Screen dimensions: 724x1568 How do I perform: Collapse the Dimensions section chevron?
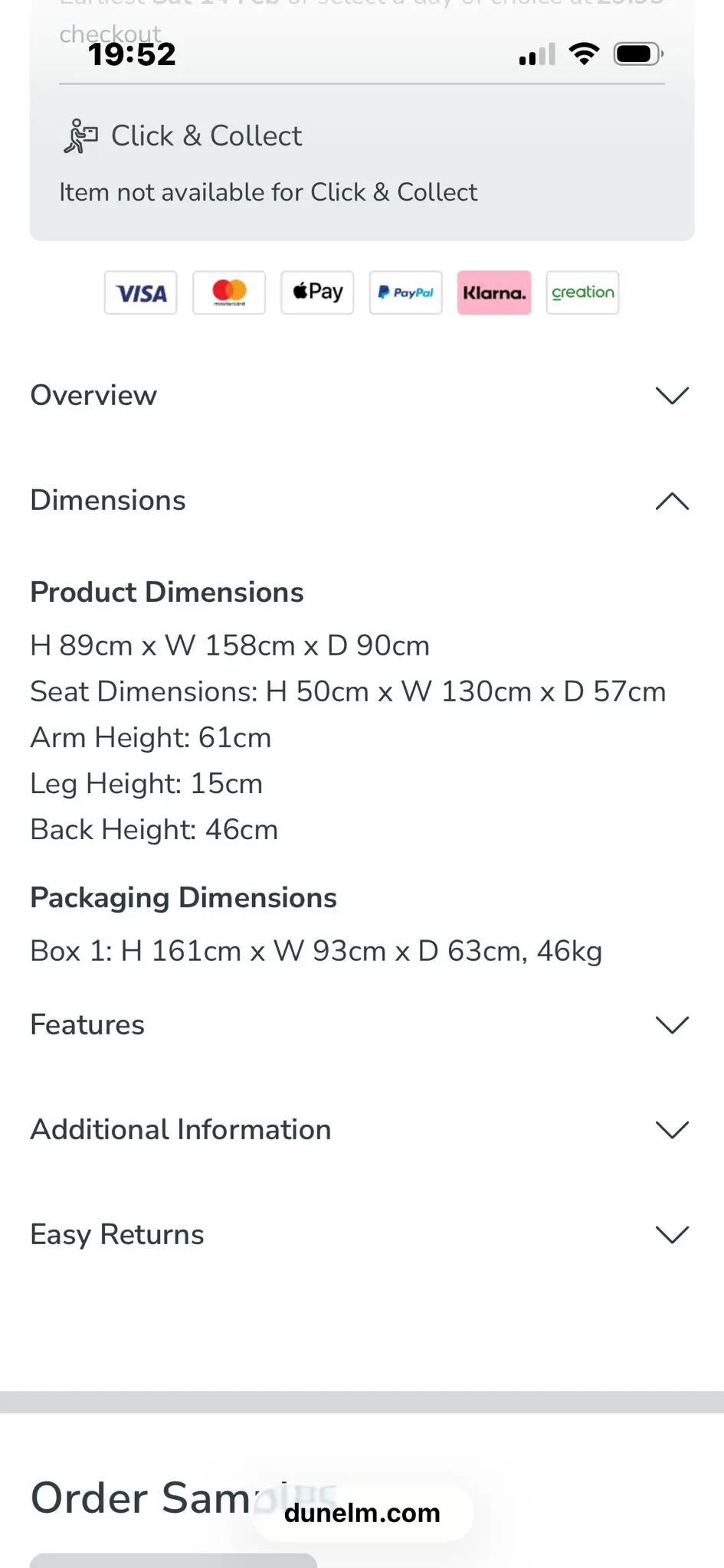point(672,501)
